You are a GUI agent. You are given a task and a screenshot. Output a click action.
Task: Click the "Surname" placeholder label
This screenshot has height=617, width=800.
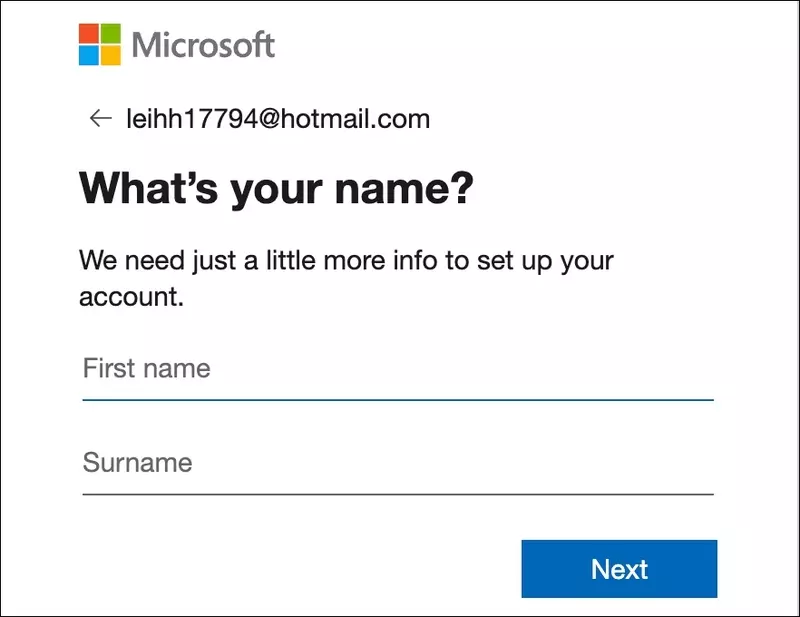(x=137, y=462)
